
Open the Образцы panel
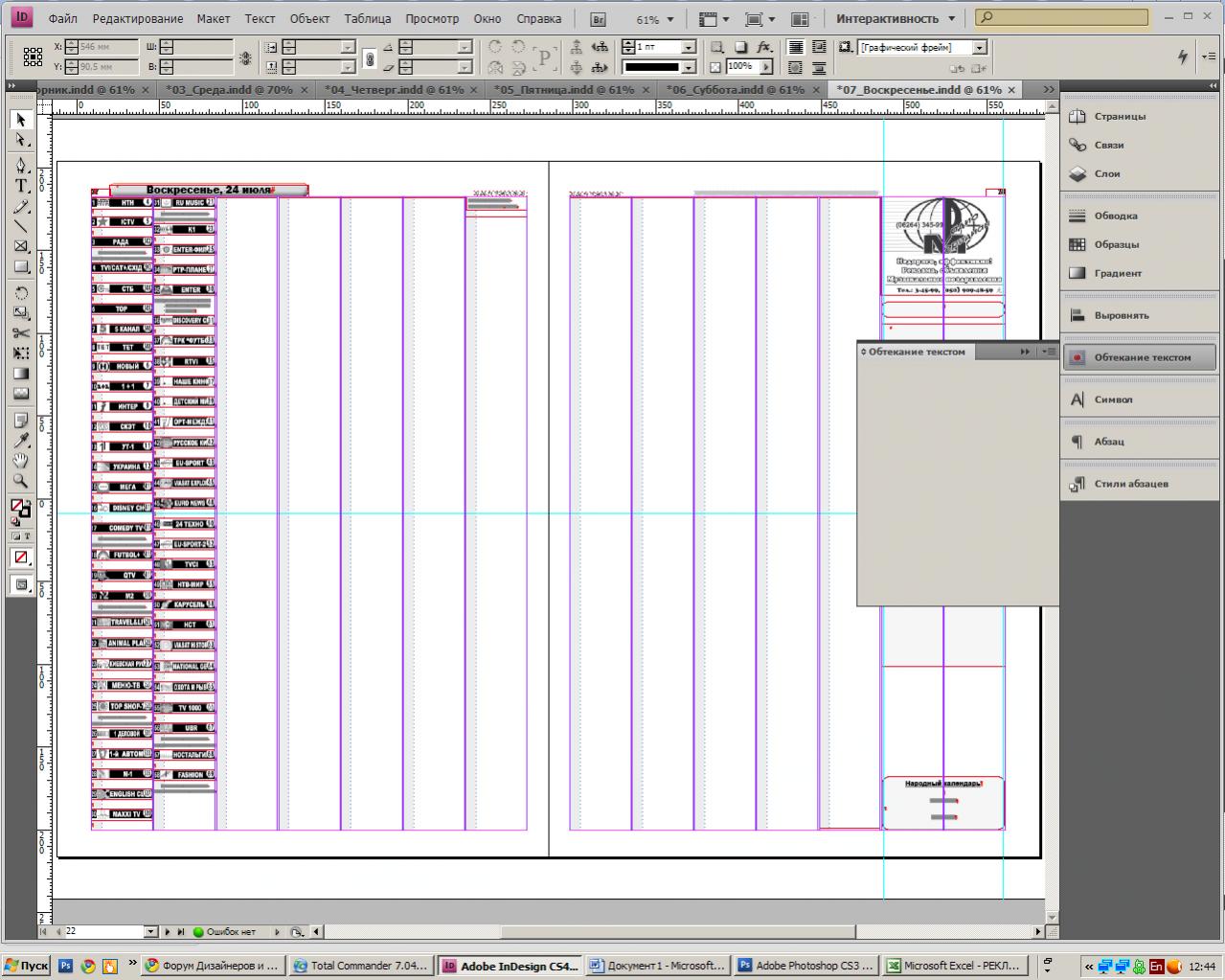1141,244
